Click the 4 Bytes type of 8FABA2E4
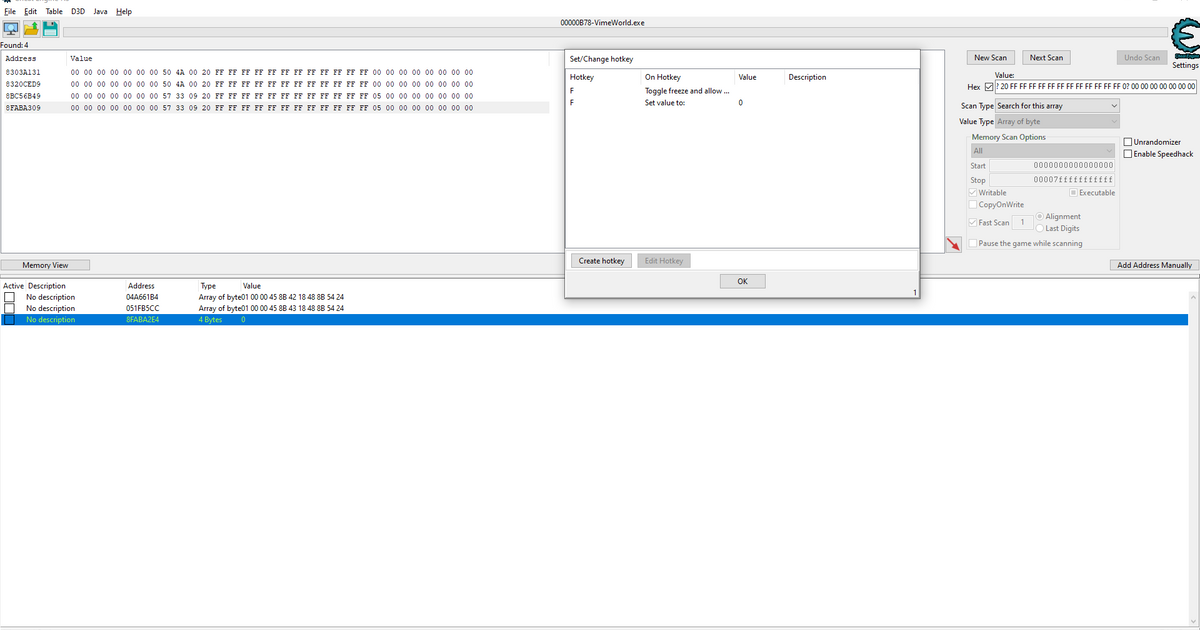 tap(210, 320)
